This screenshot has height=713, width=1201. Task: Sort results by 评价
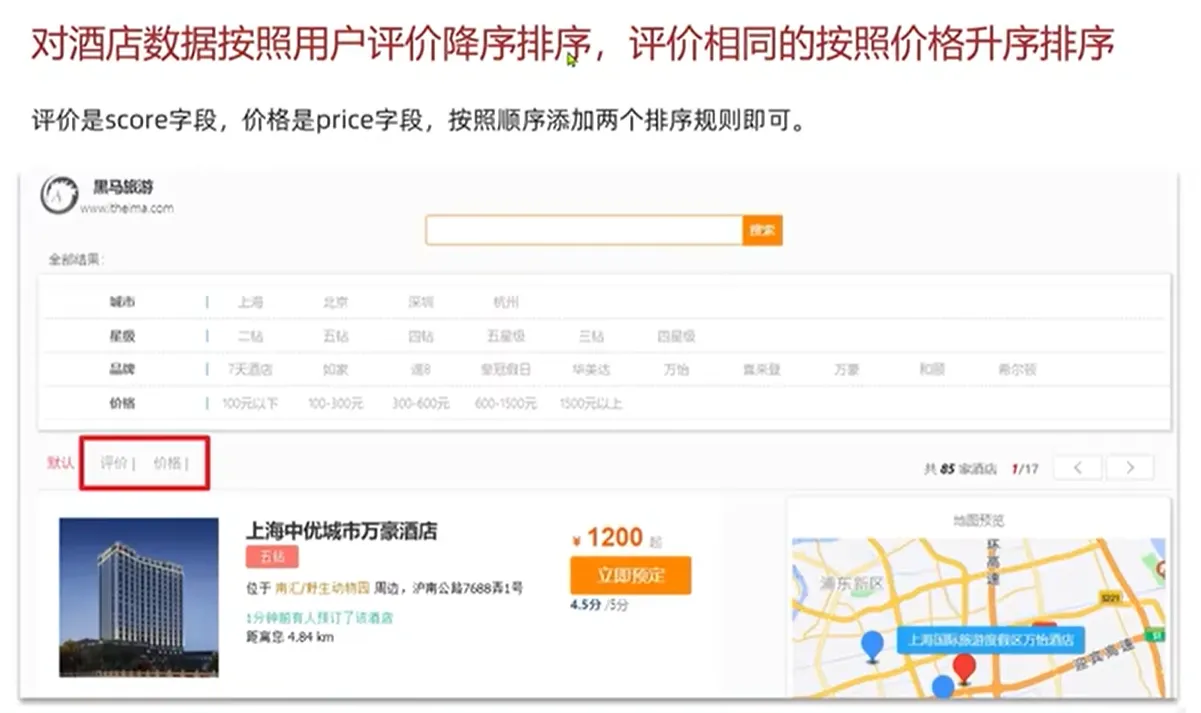[x=115, y=463]
